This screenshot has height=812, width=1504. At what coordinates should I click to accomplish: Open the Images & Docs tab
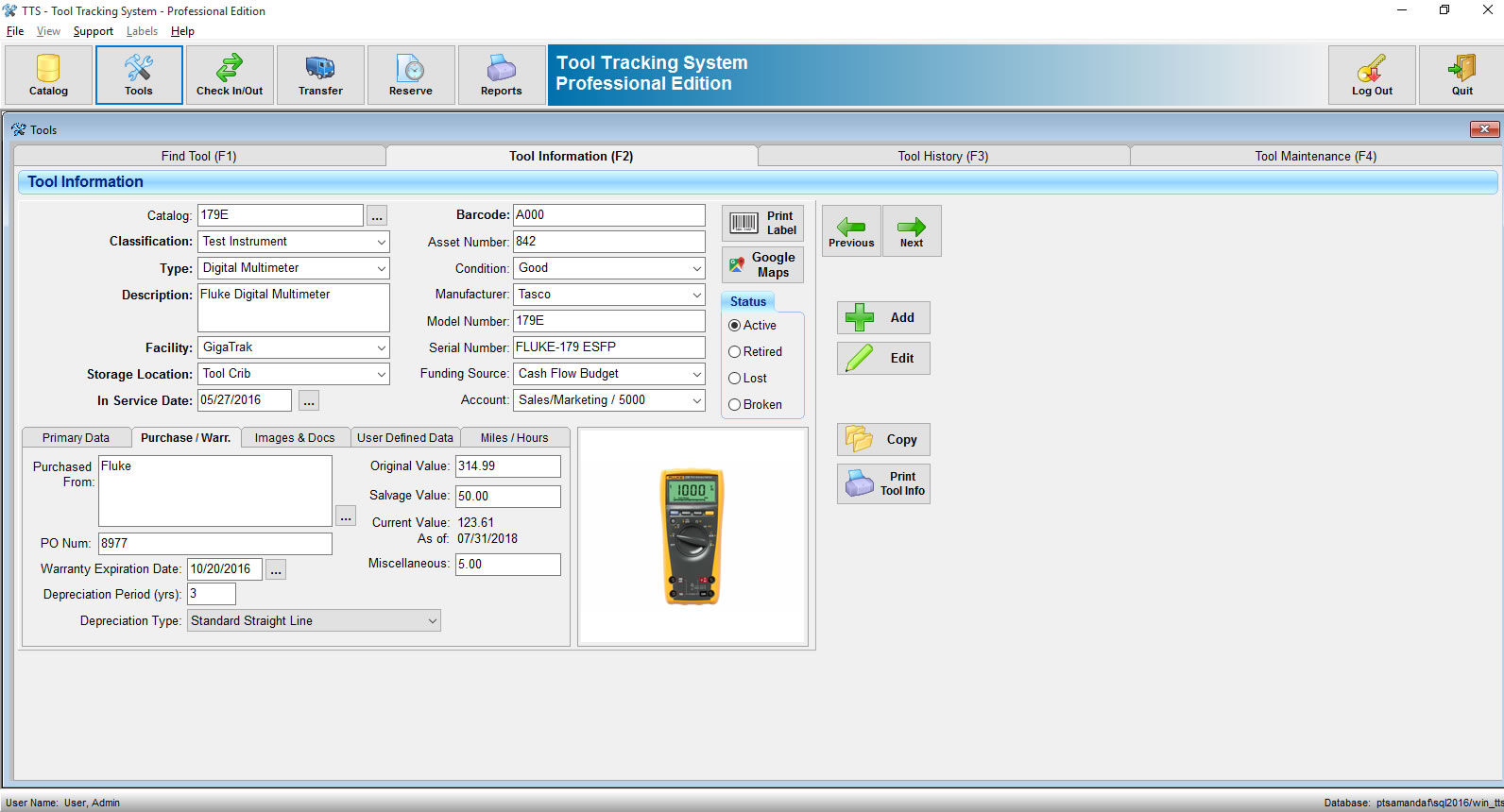tap(295, 437)
